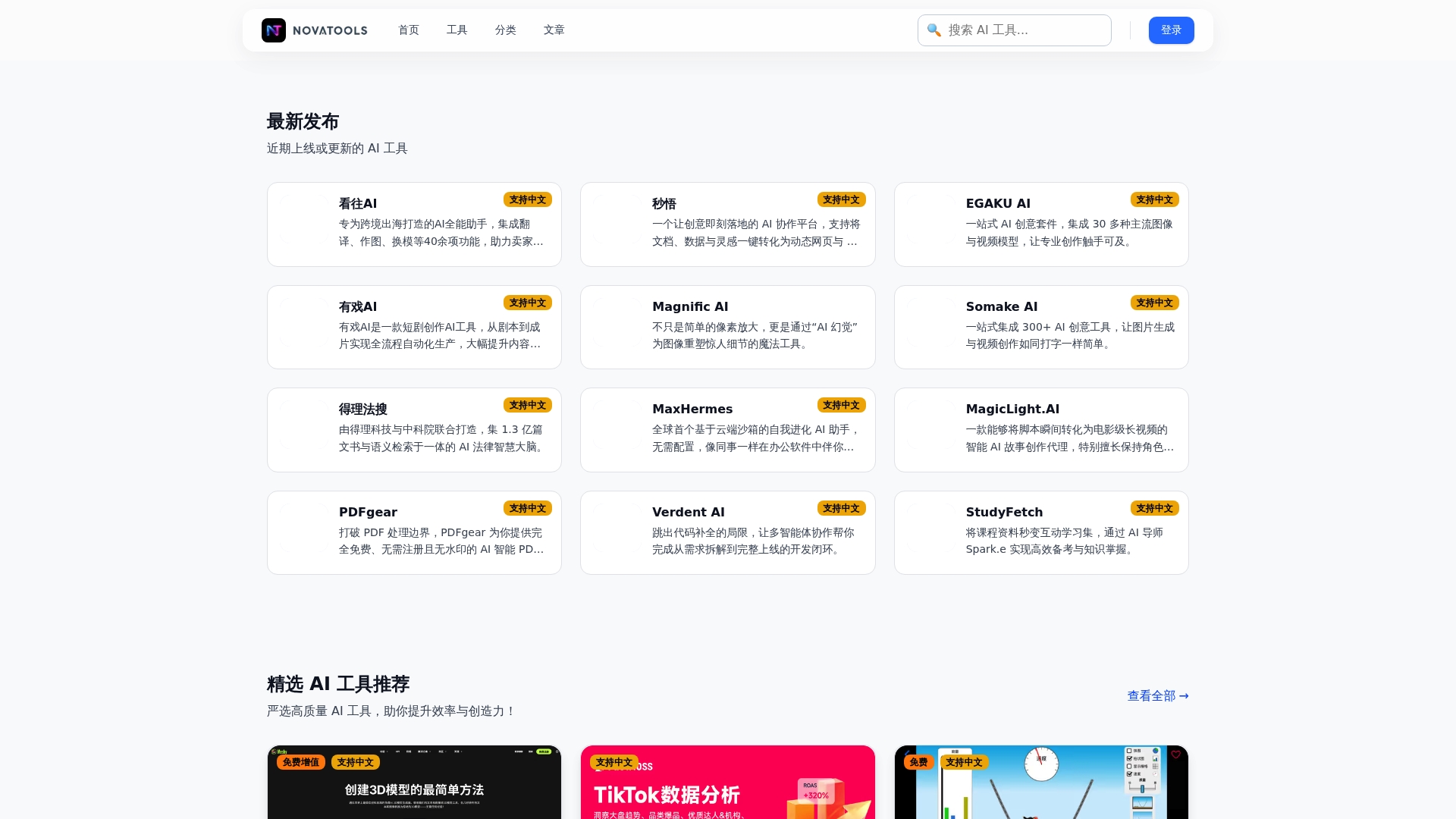
Task: Click the 支持中文 badge on 看往AI card
Action: tap(528, 199)
